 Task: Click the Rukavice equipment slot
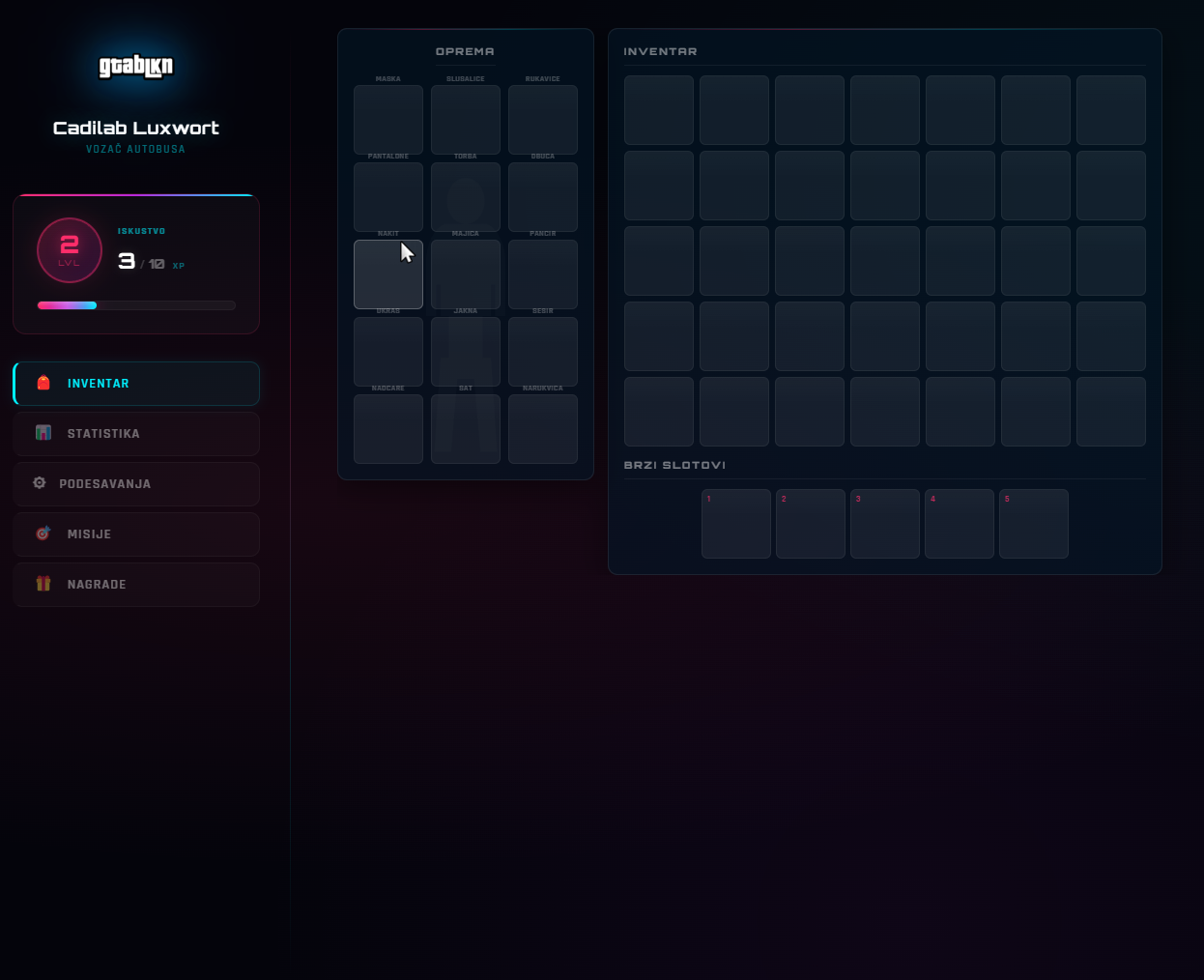pos(543,120)
